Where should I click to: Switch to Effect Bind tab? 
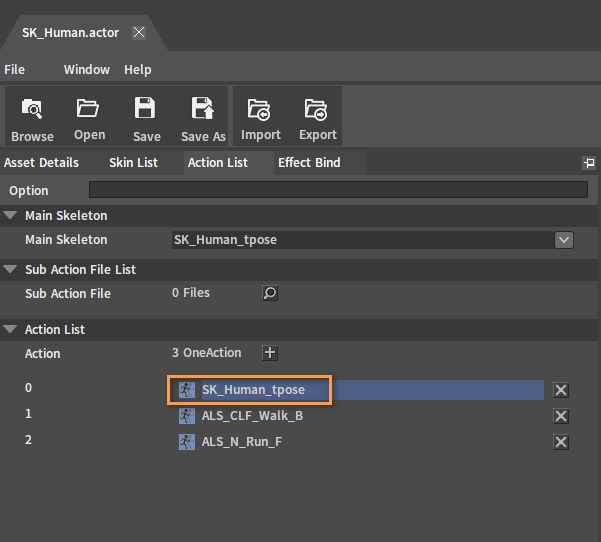tap(309, 163)
